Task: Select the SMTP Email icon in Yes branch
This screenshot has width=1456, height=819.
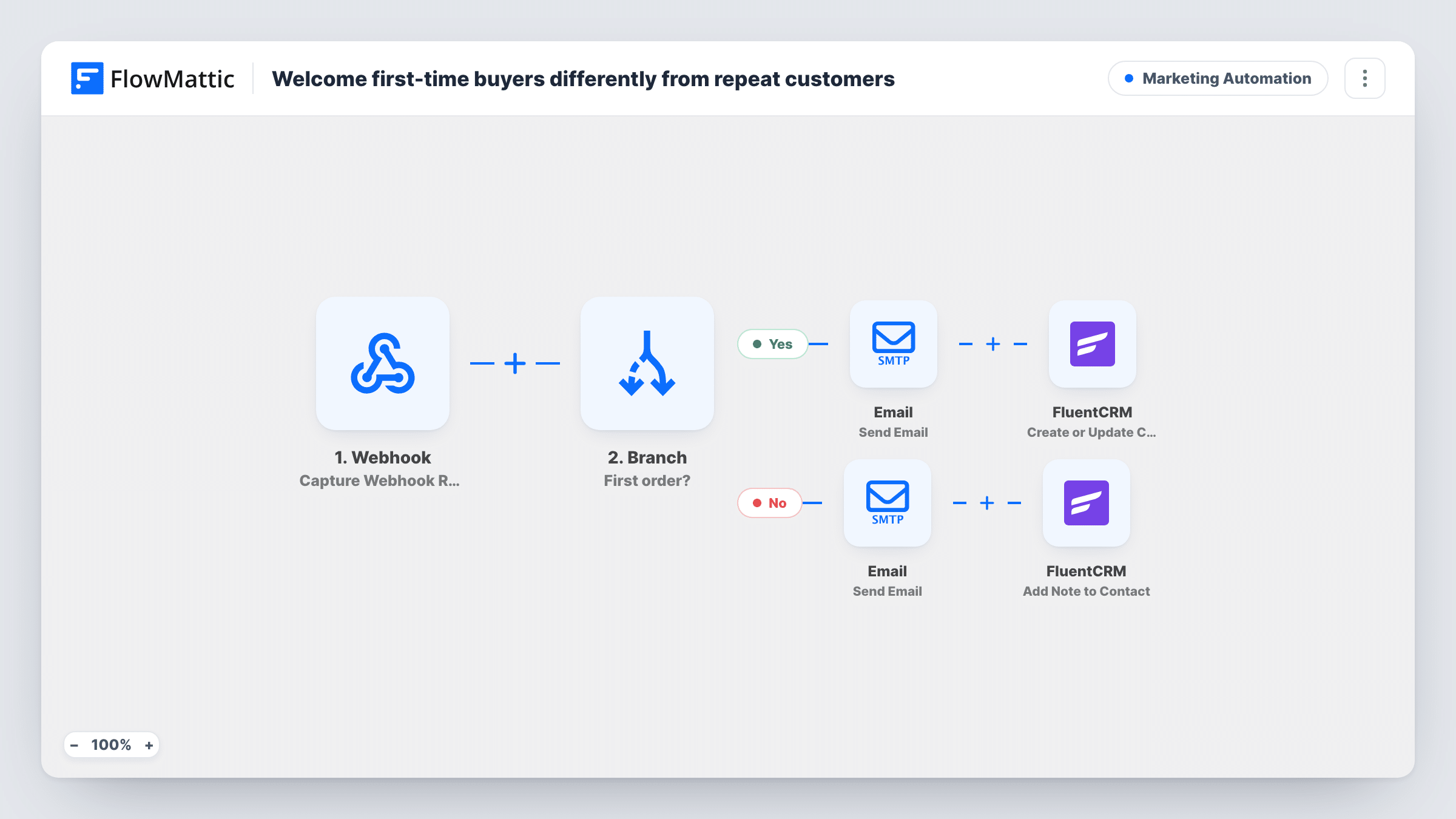Action: click(894, 344)
